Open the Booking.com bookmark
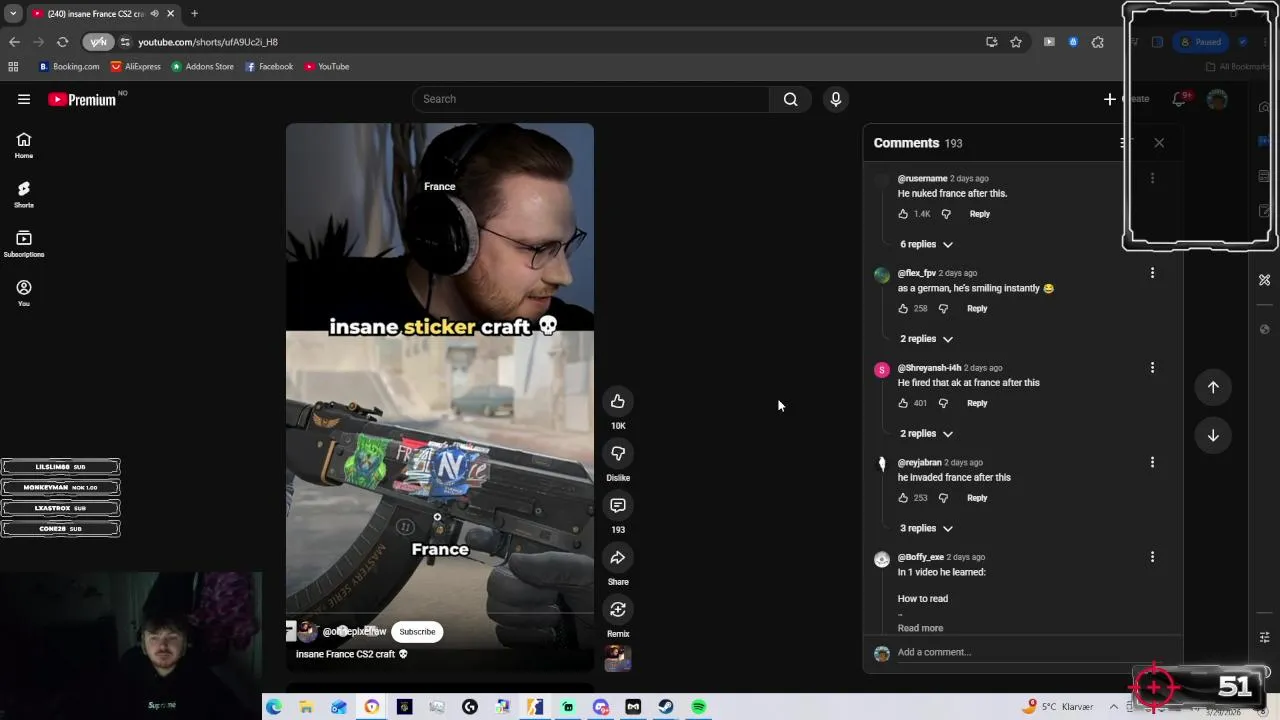1280x720 pixels. 69,67
